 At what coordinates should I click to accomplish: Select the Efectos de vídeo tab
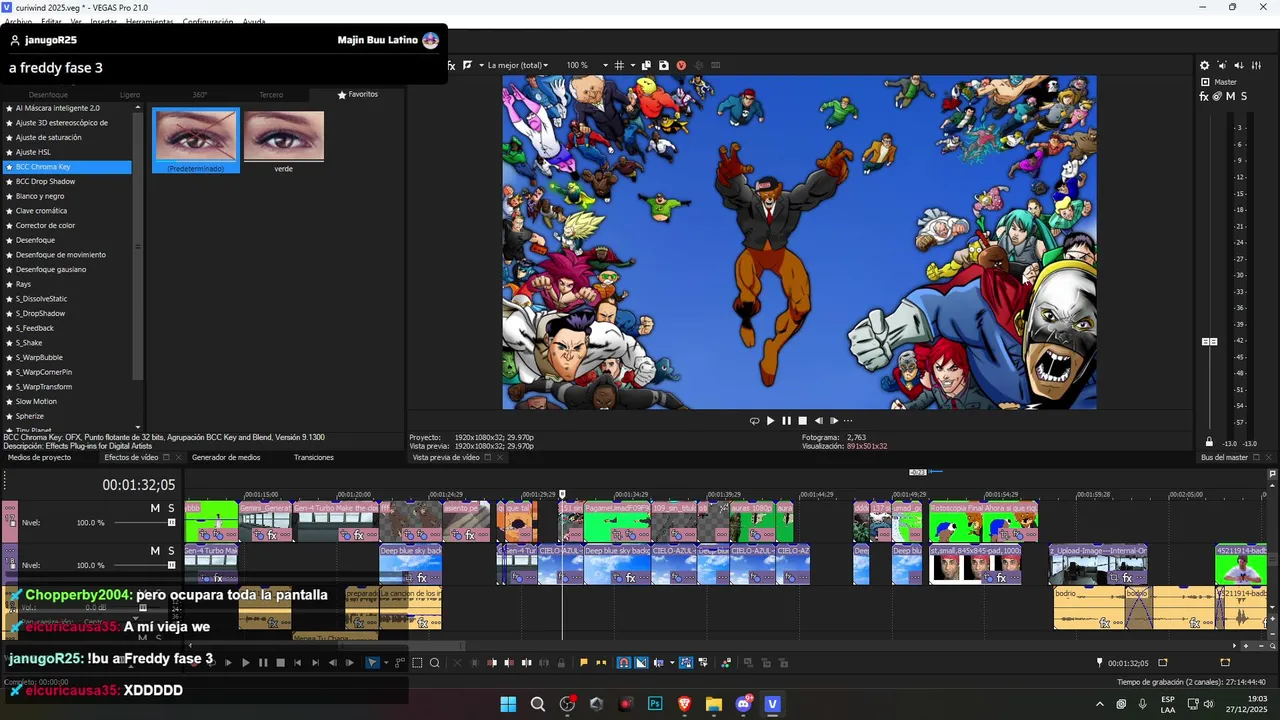point(131,458)
